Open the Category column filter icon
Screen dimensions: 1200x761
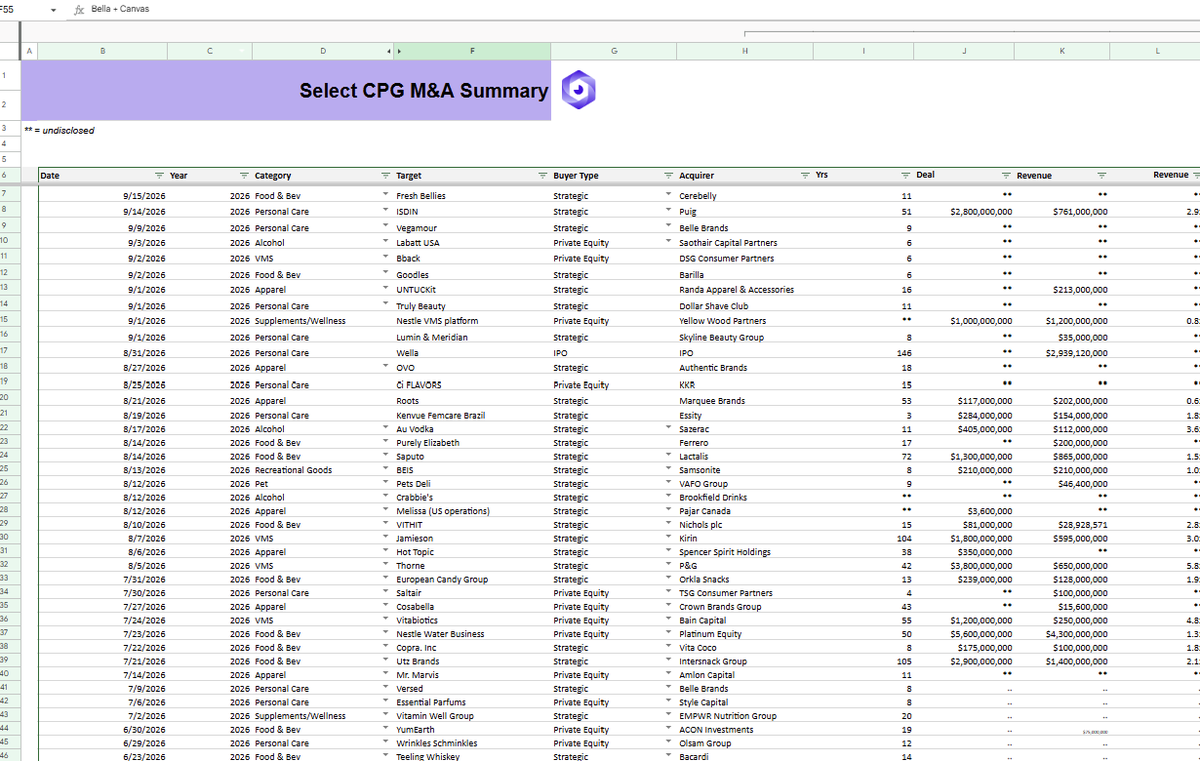(x=387, y=176)
